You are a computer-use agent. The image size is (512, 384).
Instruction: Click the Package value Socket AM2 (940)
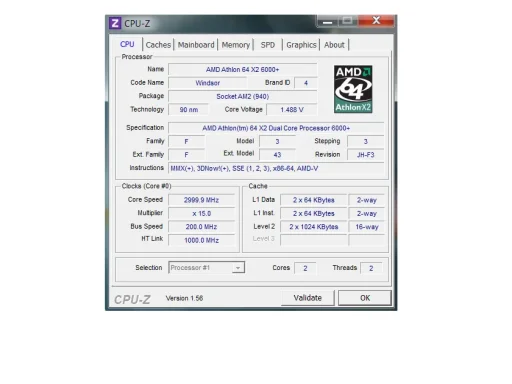click(242, 96)
